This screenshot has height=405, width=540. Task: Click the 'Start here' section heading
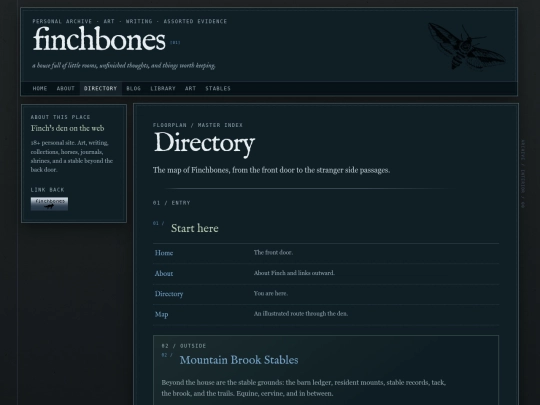coord(195,228)
